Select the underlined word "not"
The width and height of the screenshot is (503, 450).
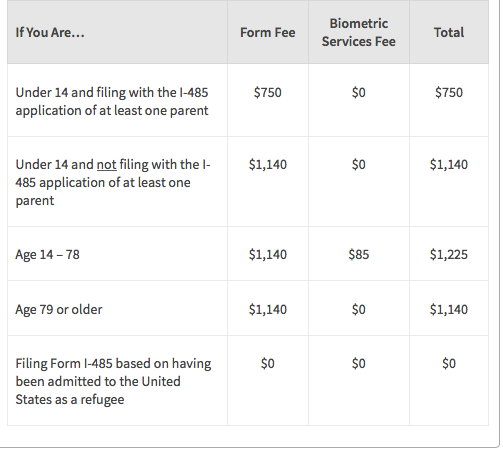click(107, 165)
